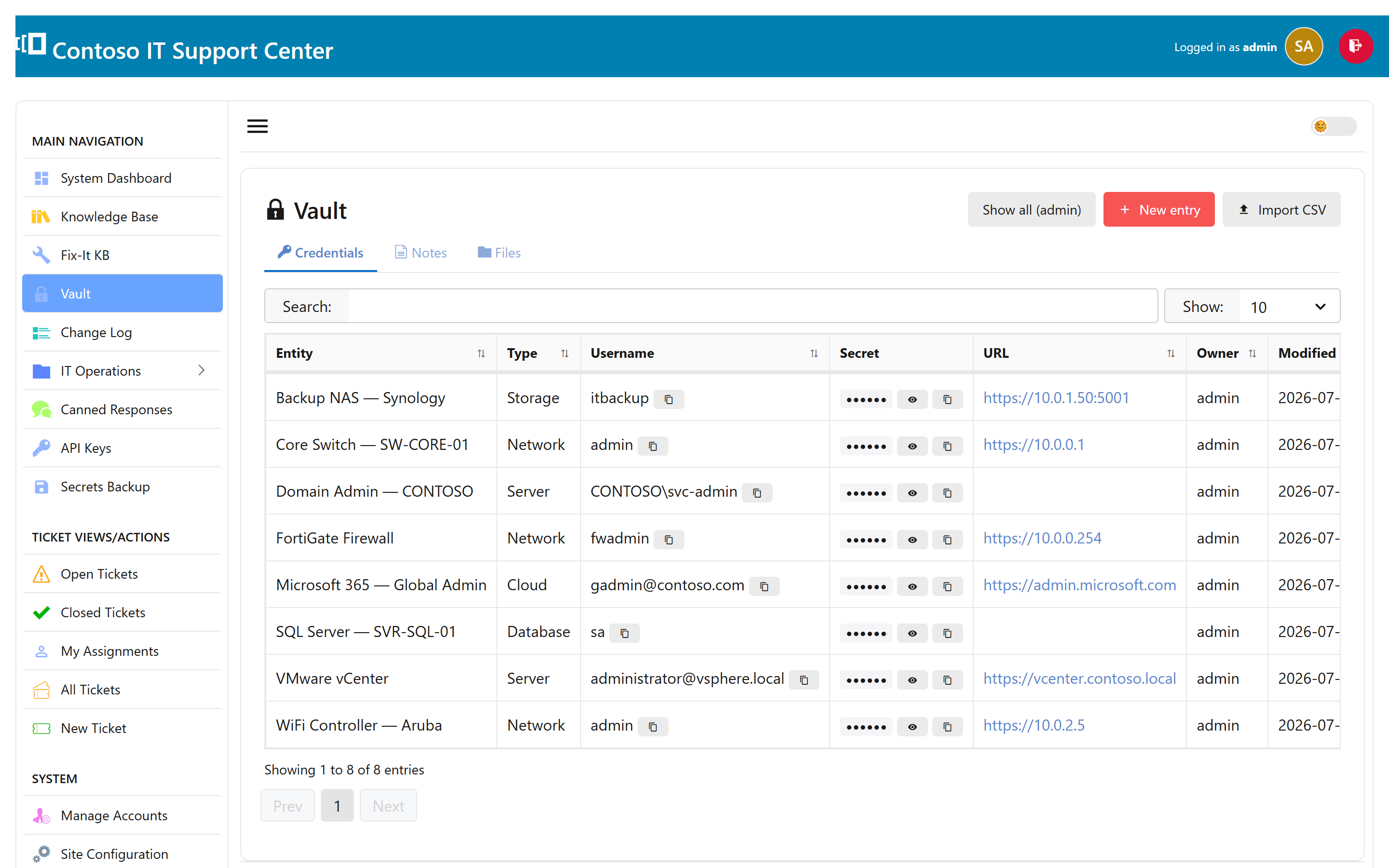Image resolution: width=1389 pixels, height=868 pixels.
Task: Open the SA user avatar
Action: point(1304,46)
